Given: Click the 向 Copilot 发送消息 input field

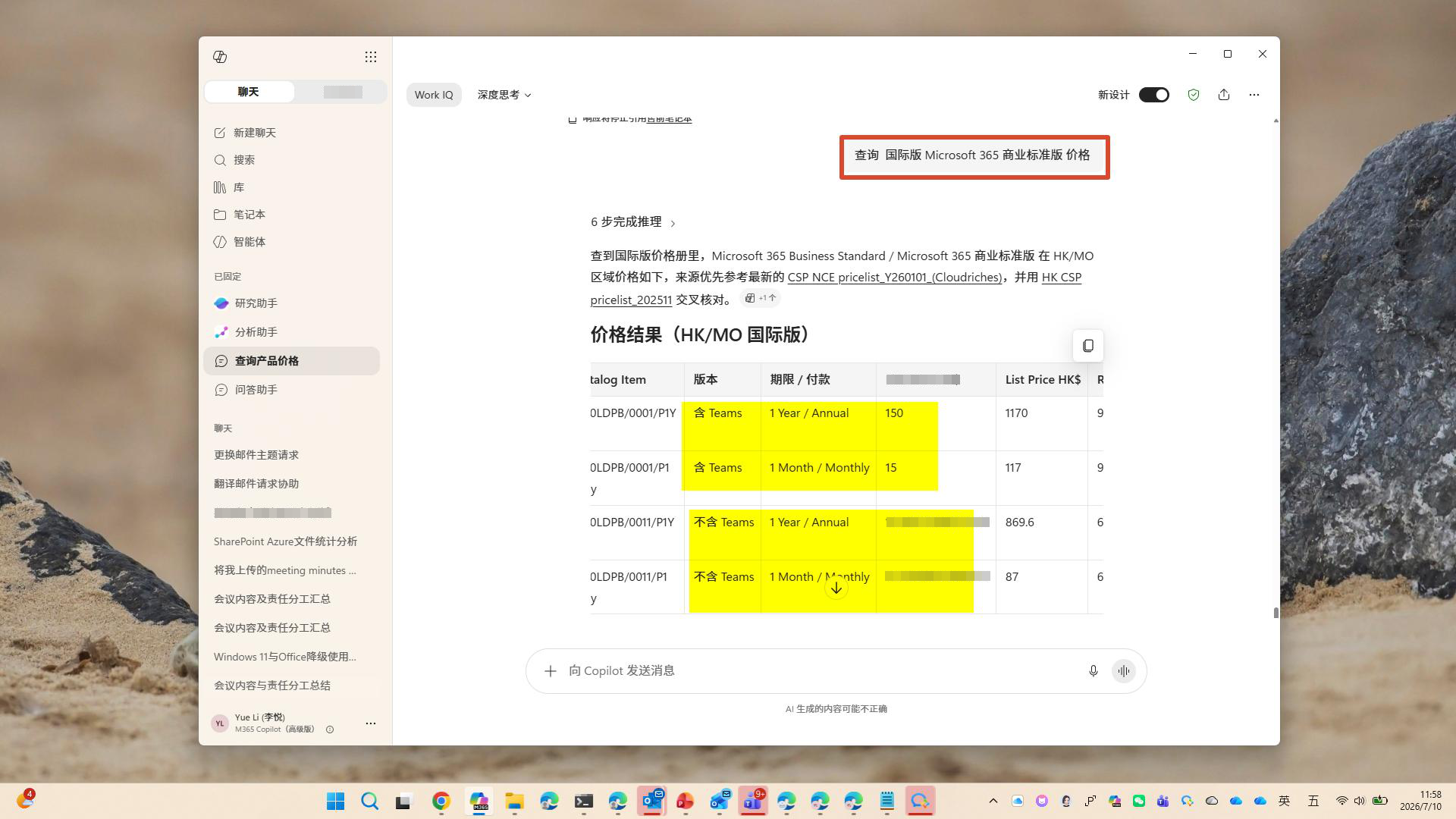Looking at the screenshot, I should click(823, 671).
